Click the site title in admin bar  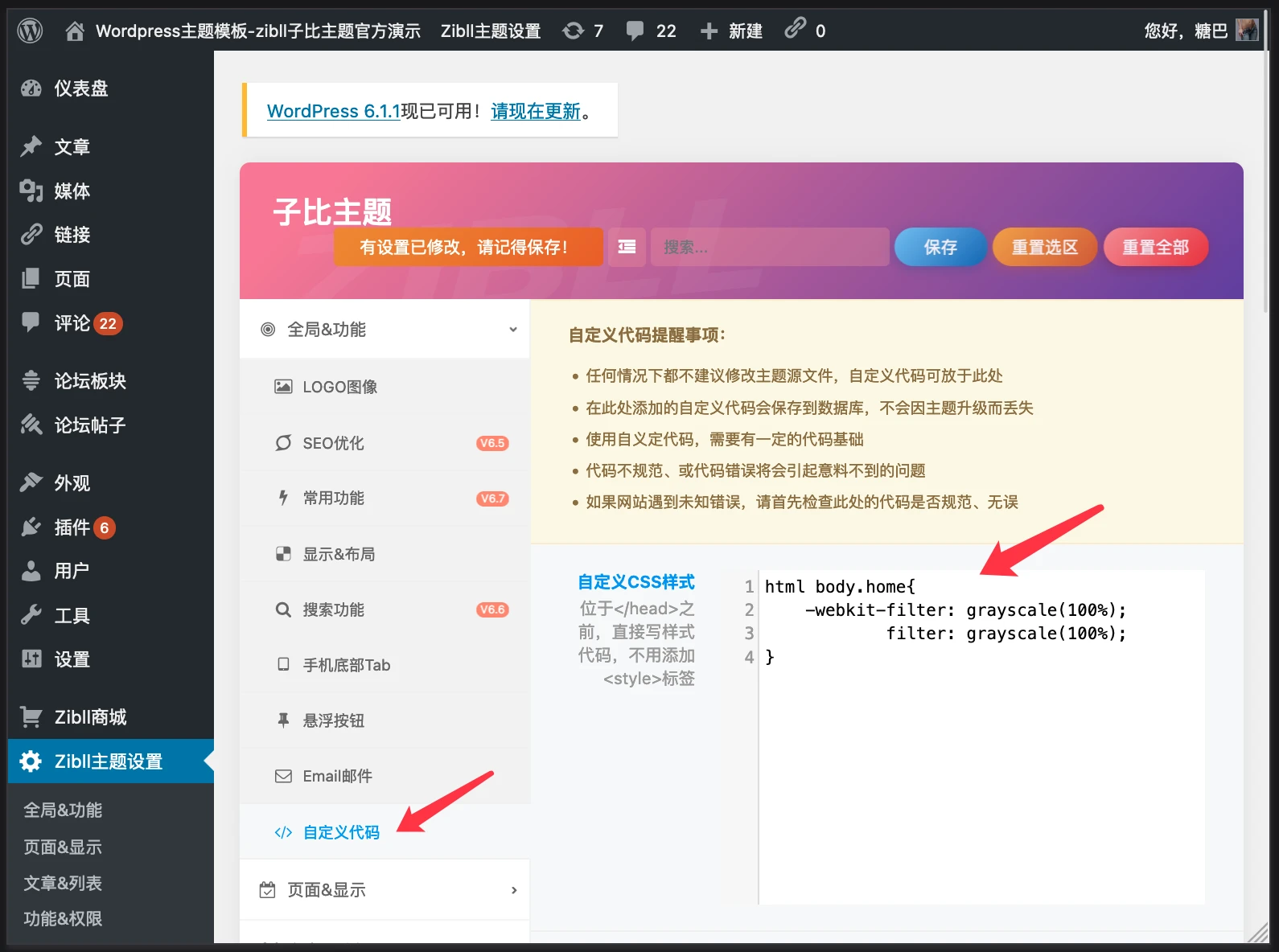pos(258,31)
